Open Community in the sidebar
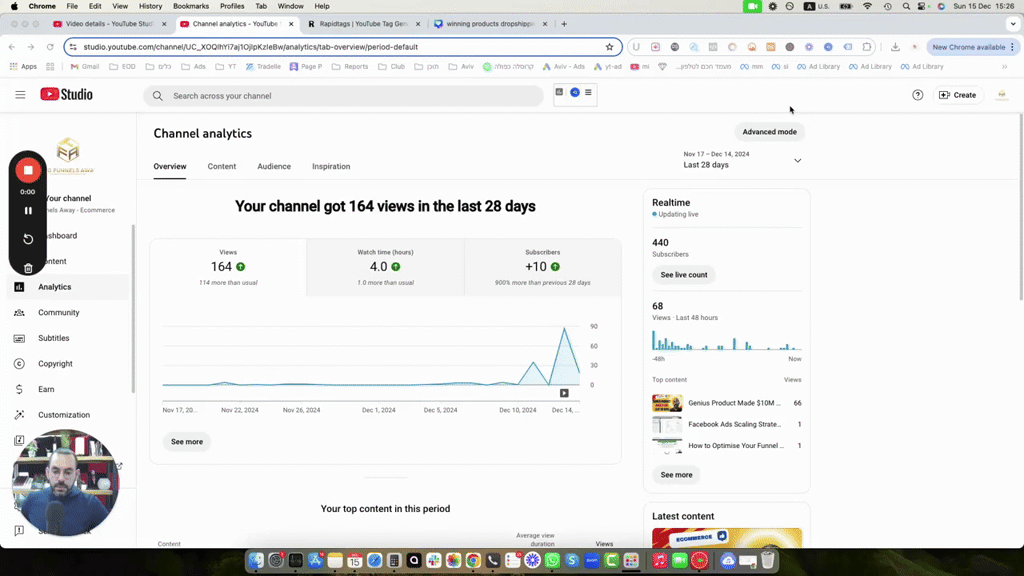The height and width of the screenshot is (576, 1024). 69,313
